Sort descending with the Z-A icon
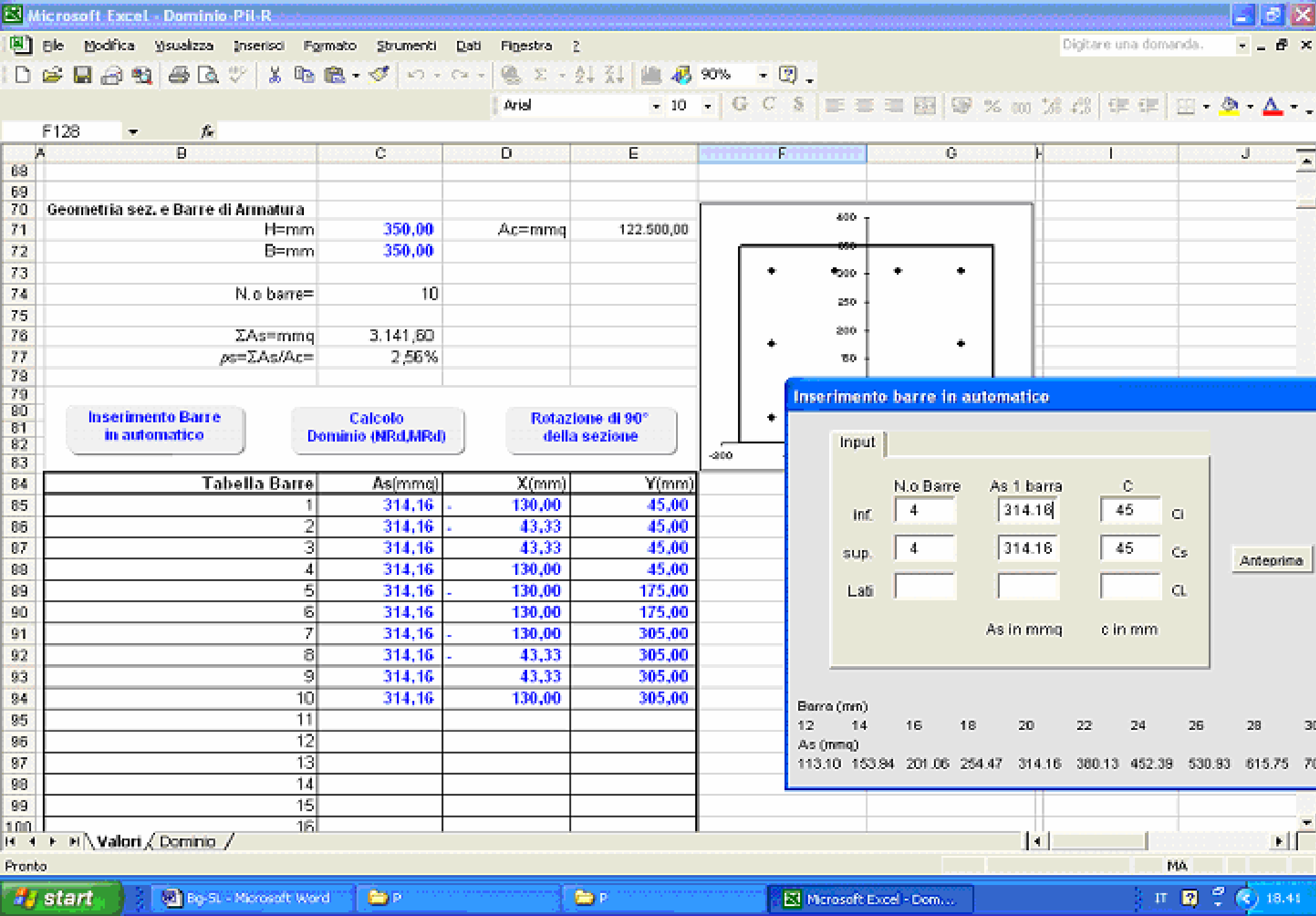Viewport: 1316px width, 916px height. pos(614,75)
